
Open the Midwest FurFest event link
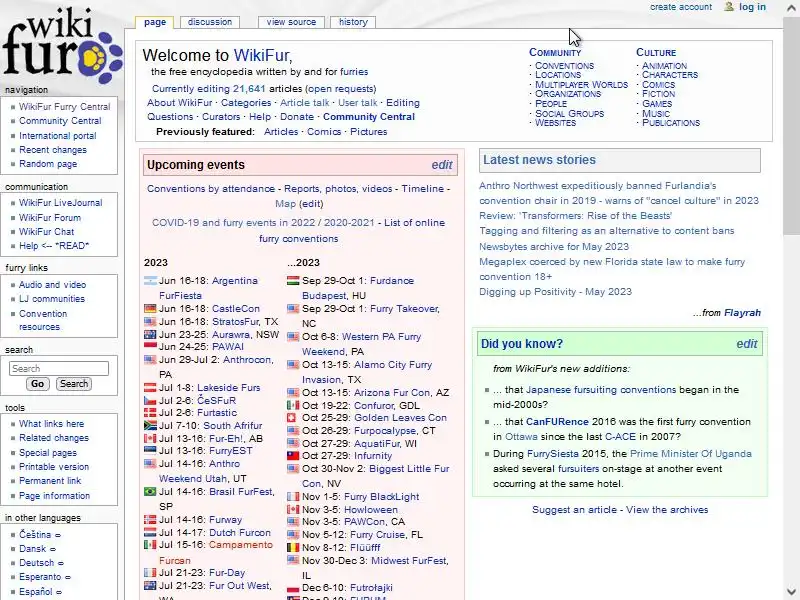pos(409,561)
